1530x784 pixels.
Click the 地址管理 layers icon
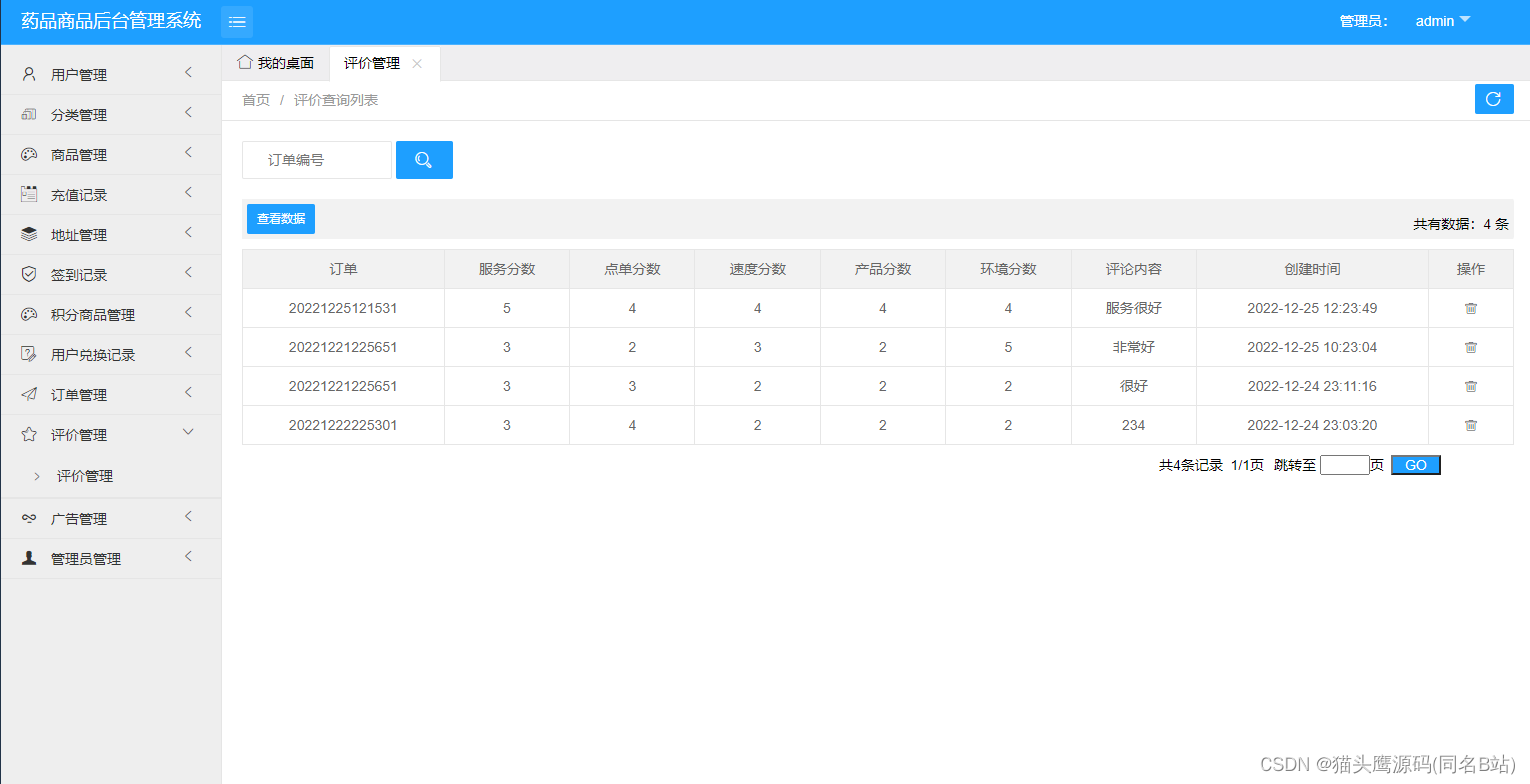coord(29,234)
